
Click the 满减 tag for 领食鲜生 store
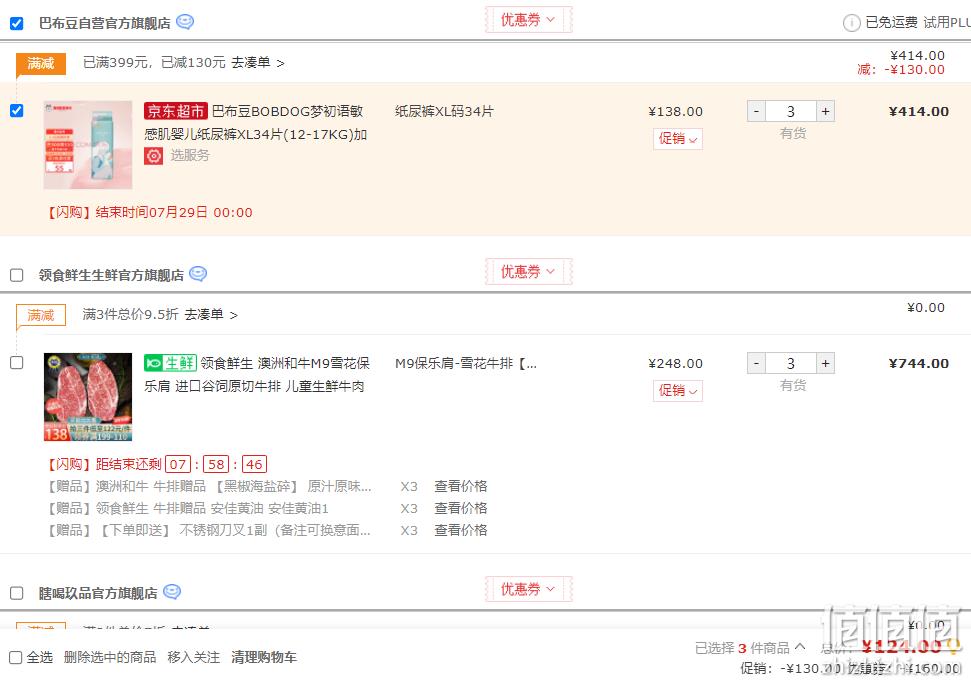[x=40, y=315]
